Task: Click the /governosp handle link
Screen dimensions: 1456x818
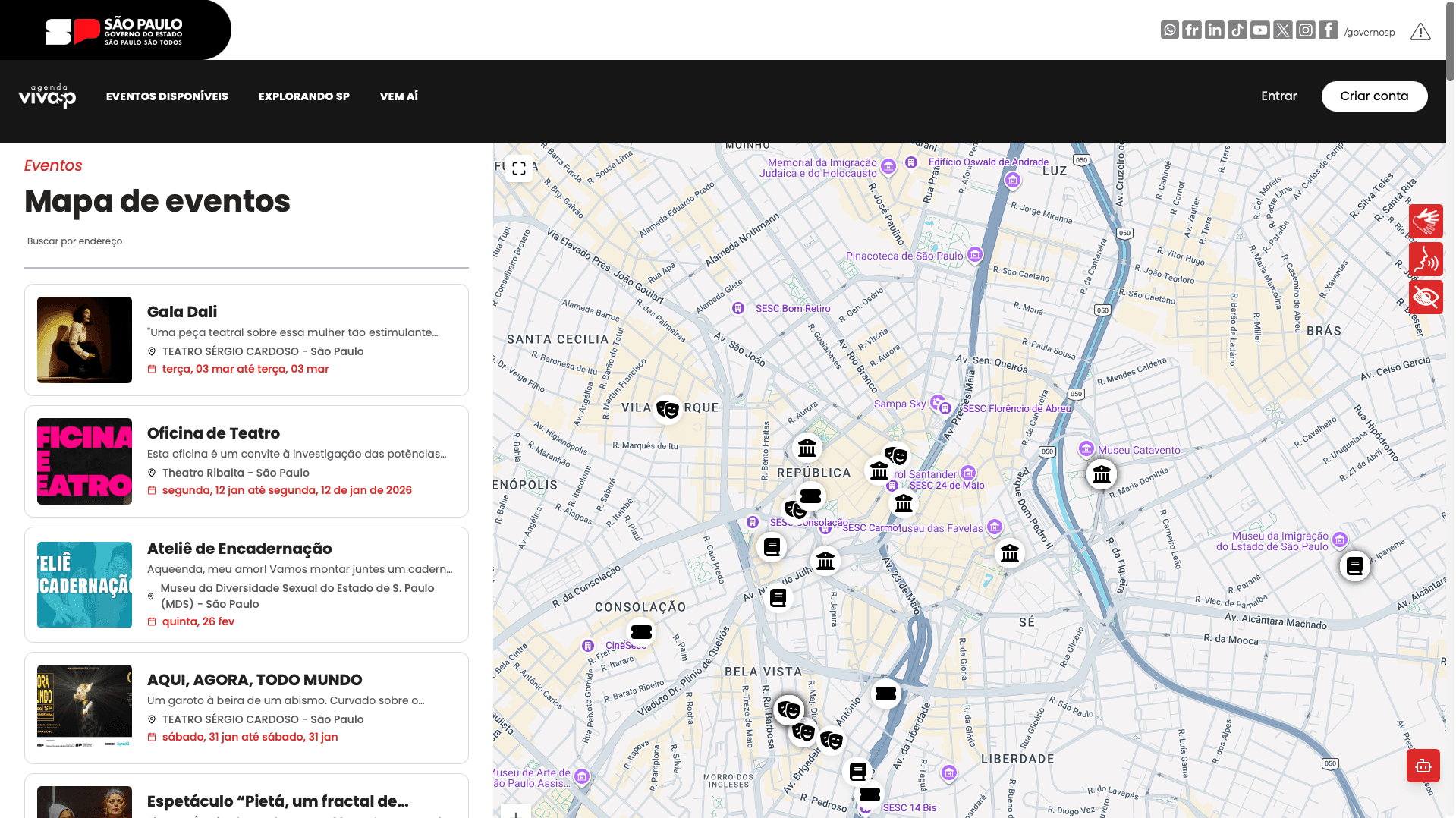Action: [x=1370, y=32]
